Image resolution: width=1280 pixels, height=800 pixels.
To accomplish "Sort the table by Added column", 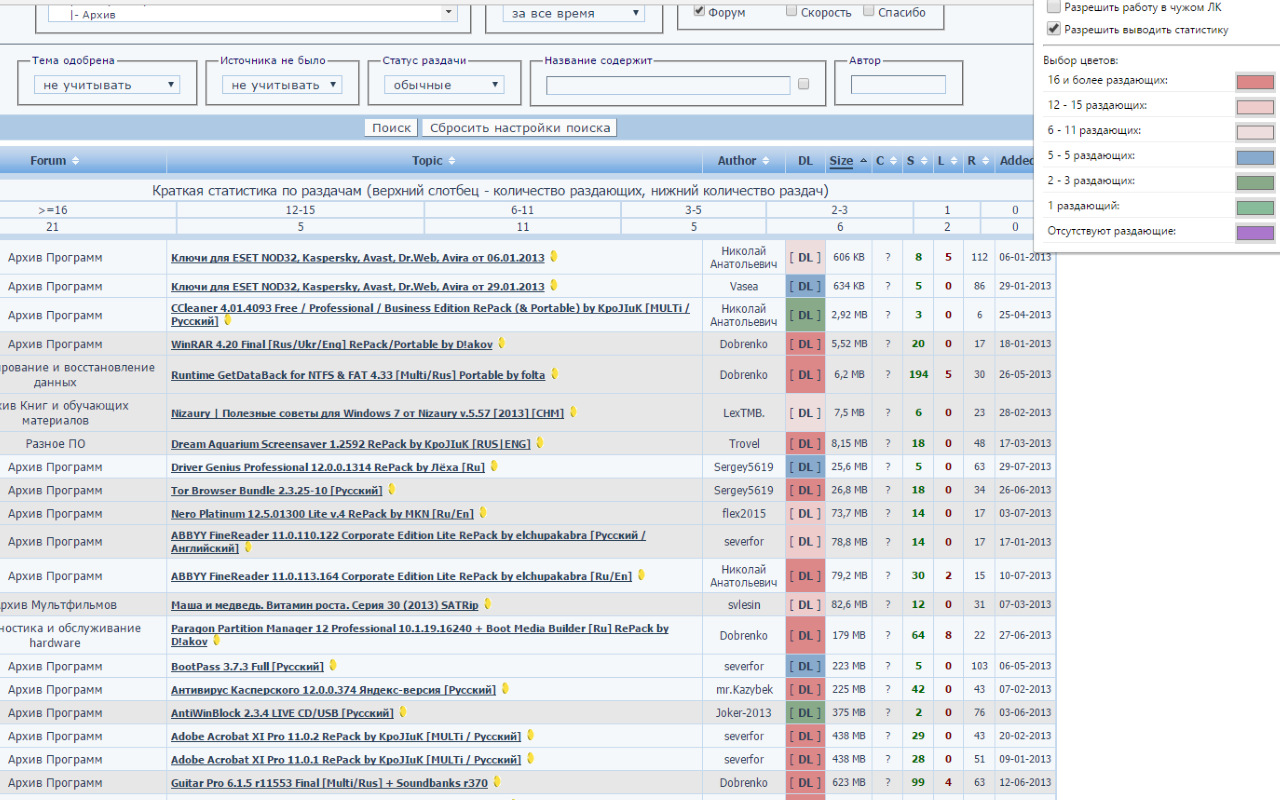I will point(1018,161).
